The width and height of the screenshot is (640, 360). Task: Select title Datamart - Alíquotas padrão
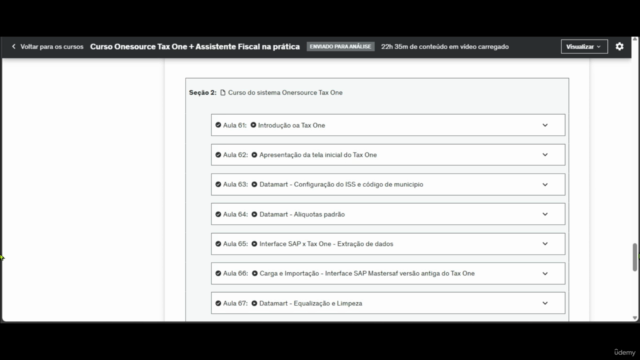point(302,214)
